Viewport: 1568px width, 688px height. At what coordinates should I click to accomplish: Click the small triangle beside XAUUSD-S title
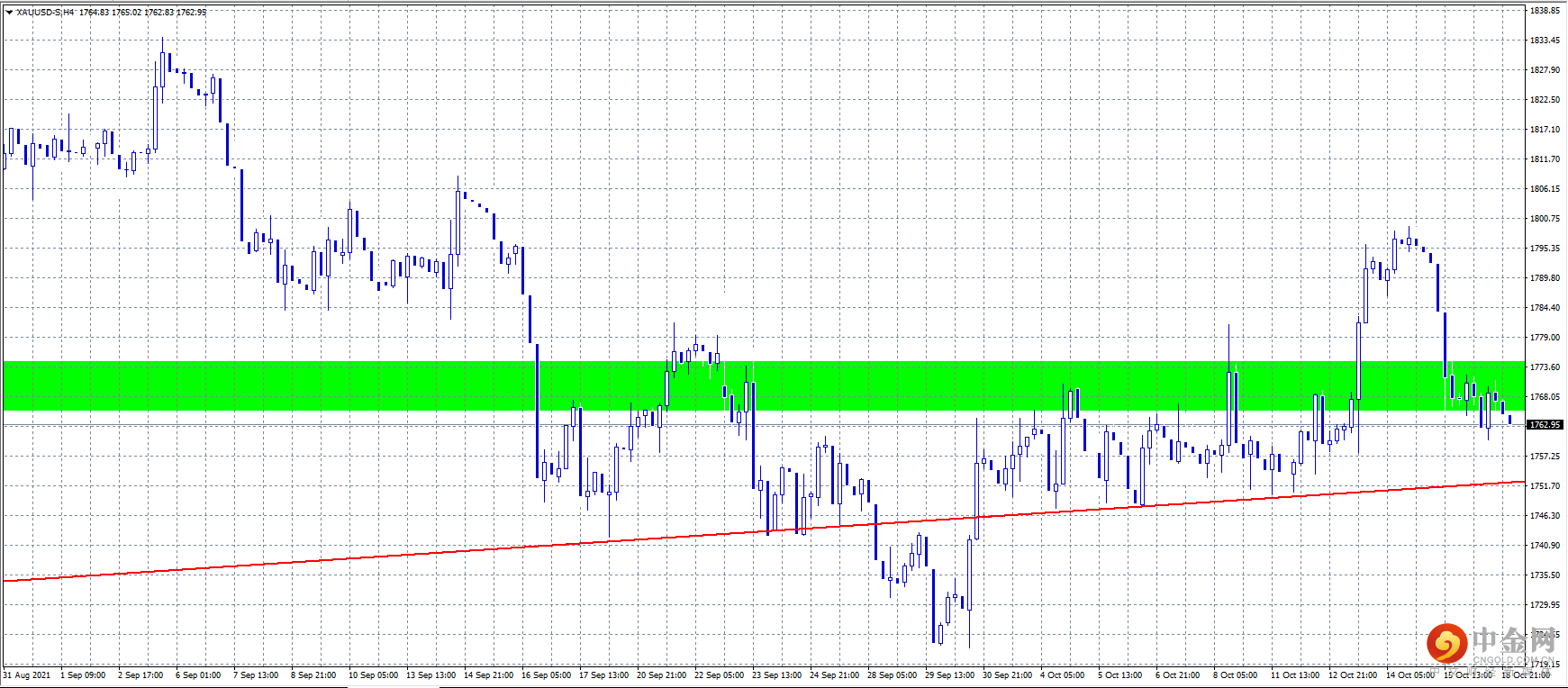tap(9, 13)
